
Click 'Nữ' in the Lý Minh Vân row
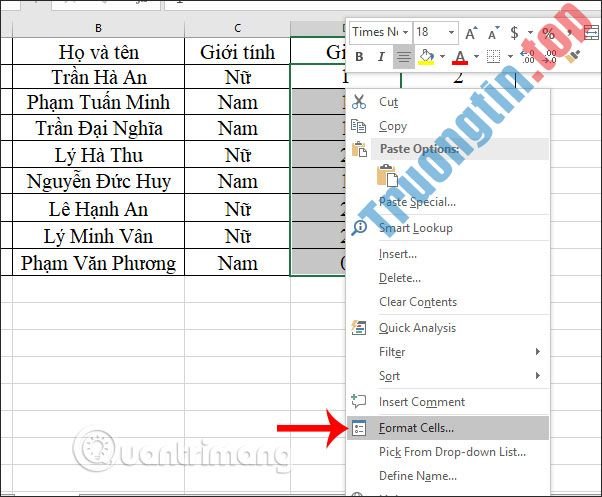point(237,236)
